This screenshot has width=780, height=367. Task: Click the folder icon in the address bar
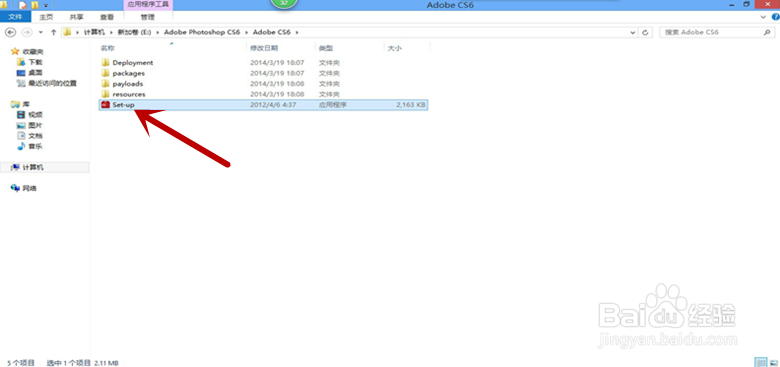point(67,32)
